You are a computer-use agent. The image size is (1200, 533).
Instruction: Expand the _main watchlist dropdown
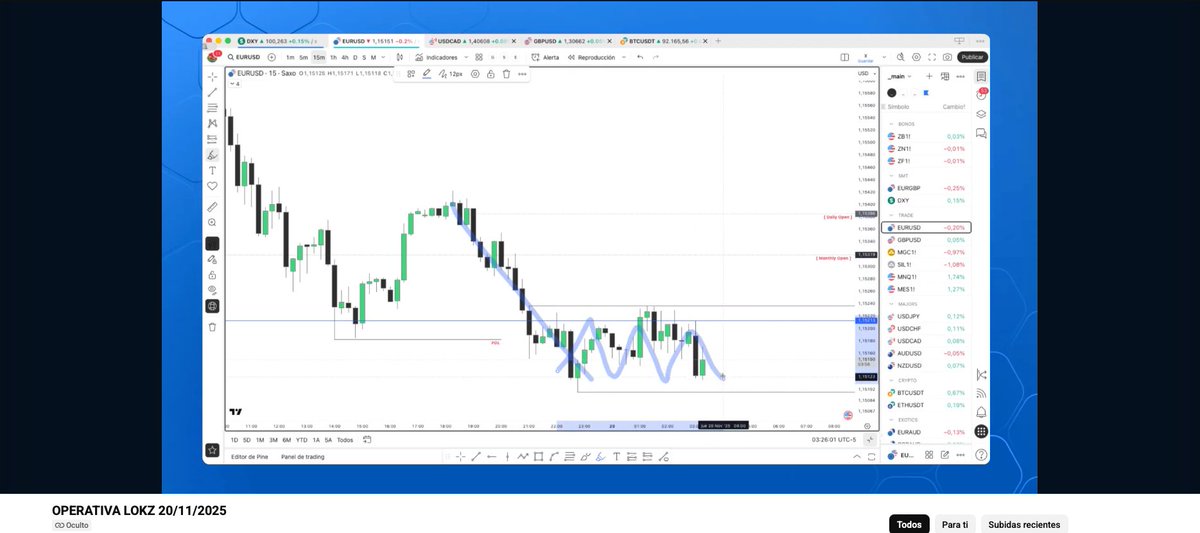(x=900, y=76)
